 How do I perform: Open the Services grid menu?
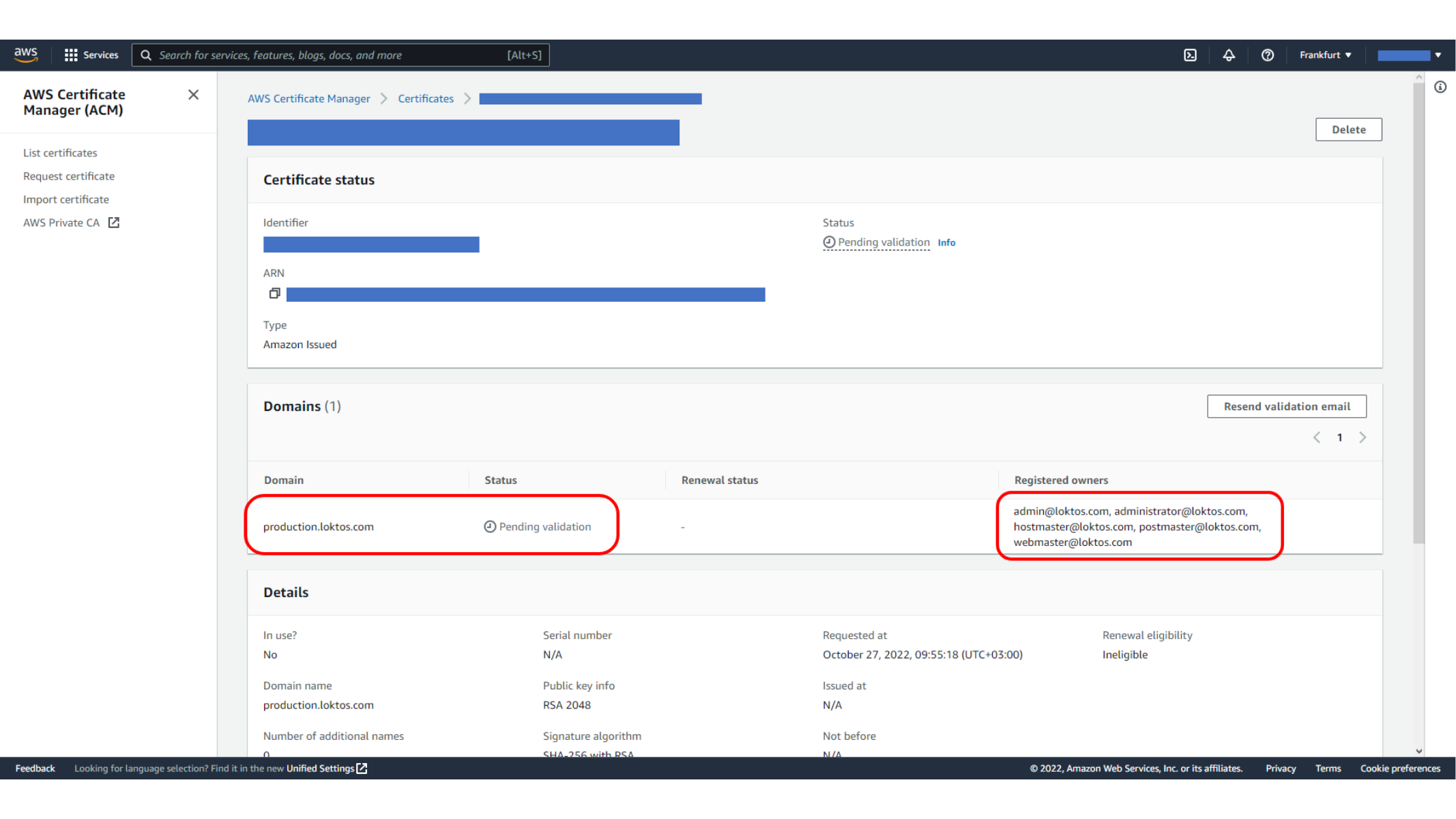[91, 55]
